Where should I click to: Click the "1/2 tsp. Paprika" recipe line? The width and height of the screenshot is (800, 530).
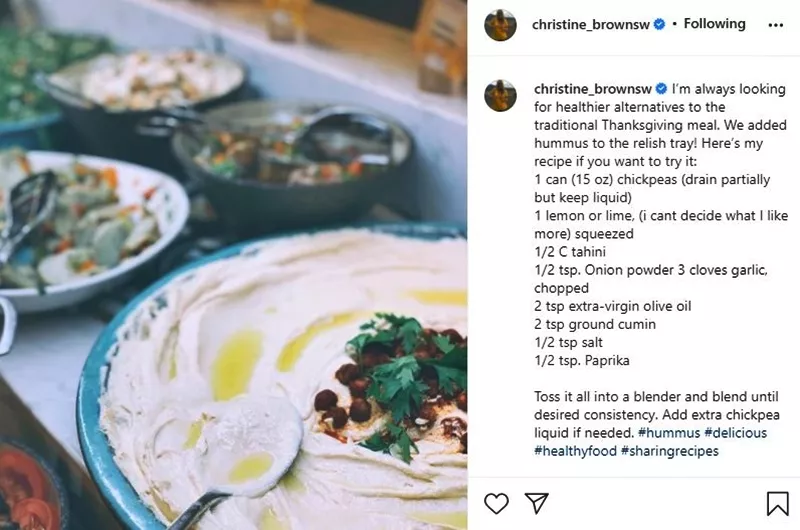[583, 360]
